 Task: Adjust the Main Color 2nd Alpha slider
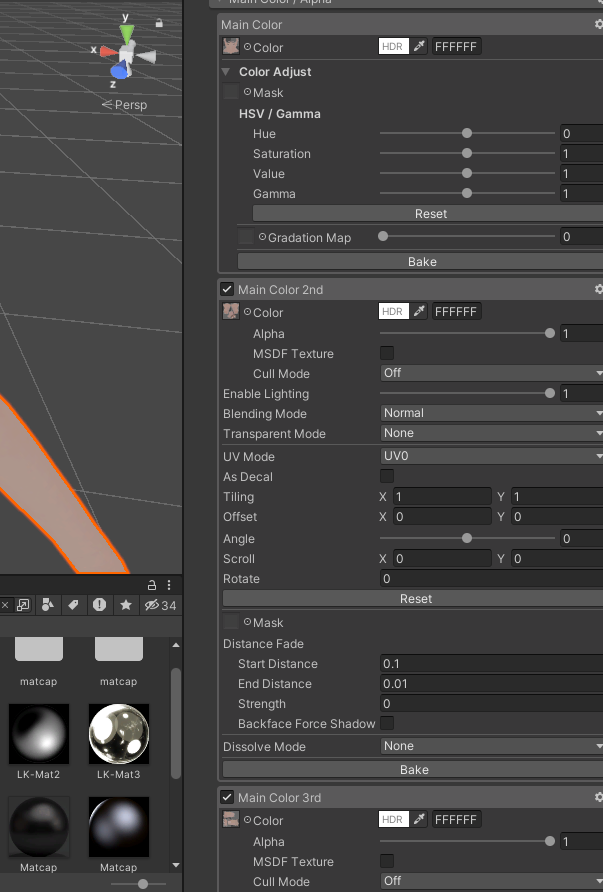[x=550, y=333]
